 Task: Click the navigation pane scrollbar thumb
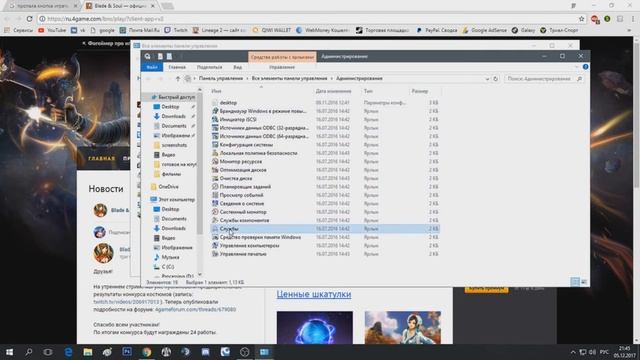[x=200, y=164]
